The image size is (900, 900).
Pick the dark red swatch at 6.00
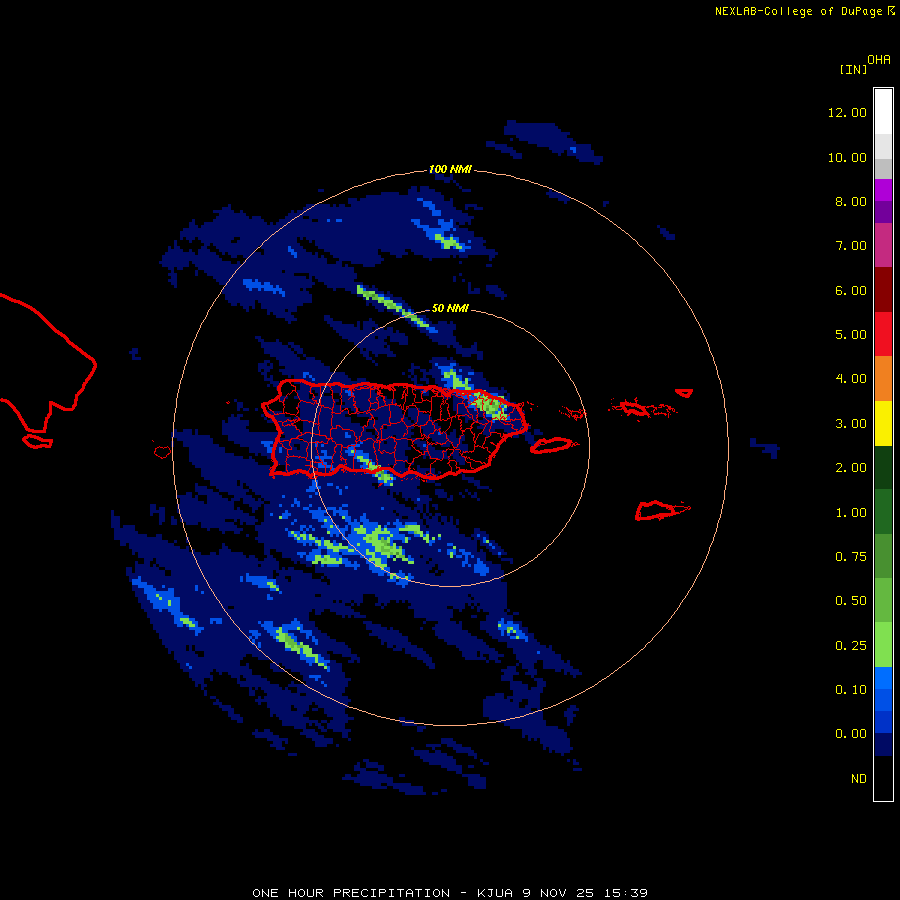[x=883, y=290]
